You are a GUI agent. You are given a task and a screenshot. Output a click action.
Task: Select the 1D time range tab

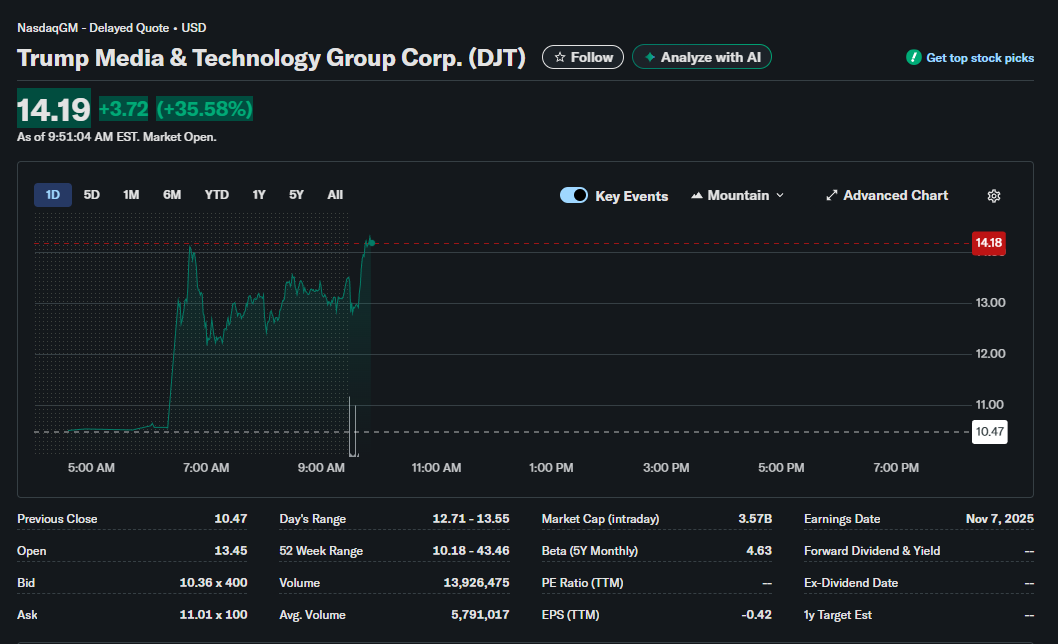tap(53, 195)
